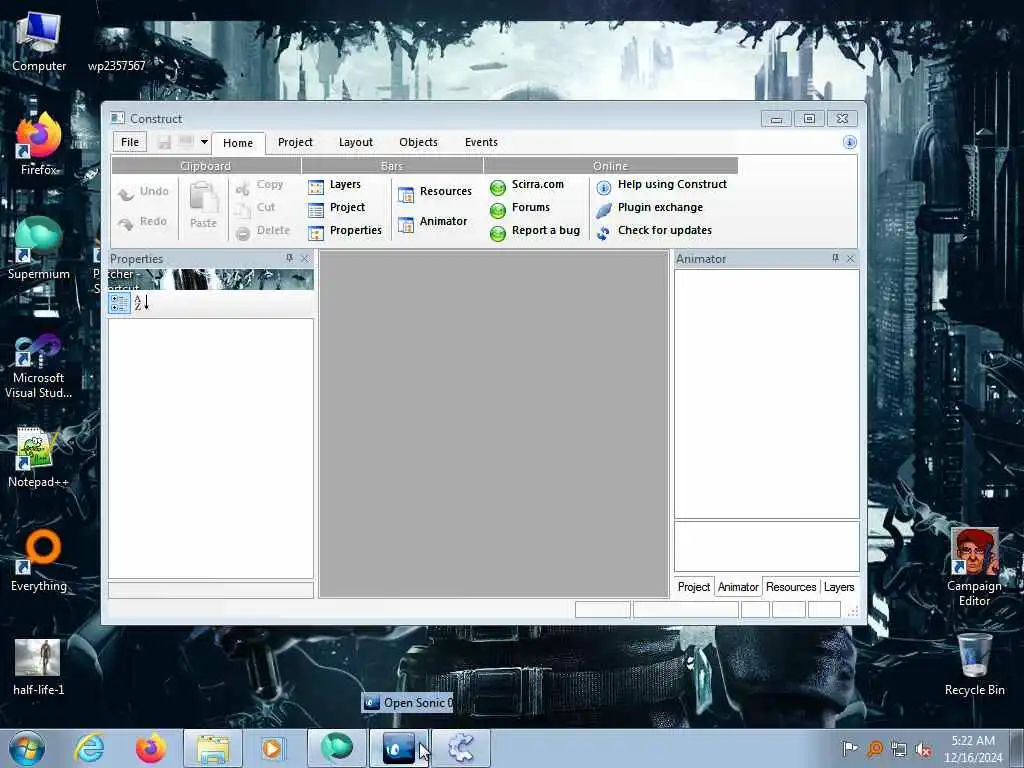Click the Construct gear taskbar button
The height and width of the screenshot is (768, 1024).
pos(460,748)
